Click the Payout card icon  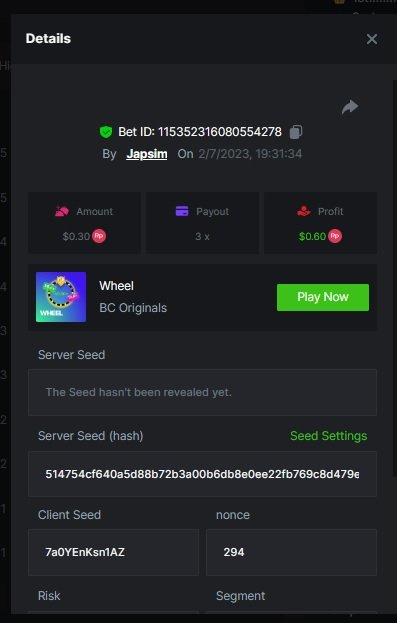(182, 211)
